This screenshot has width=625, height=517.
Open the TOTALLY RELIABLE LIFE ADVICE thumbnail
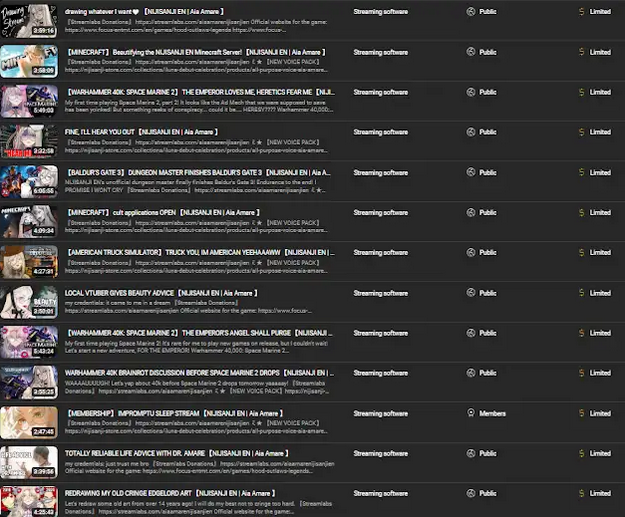(29, 462)
